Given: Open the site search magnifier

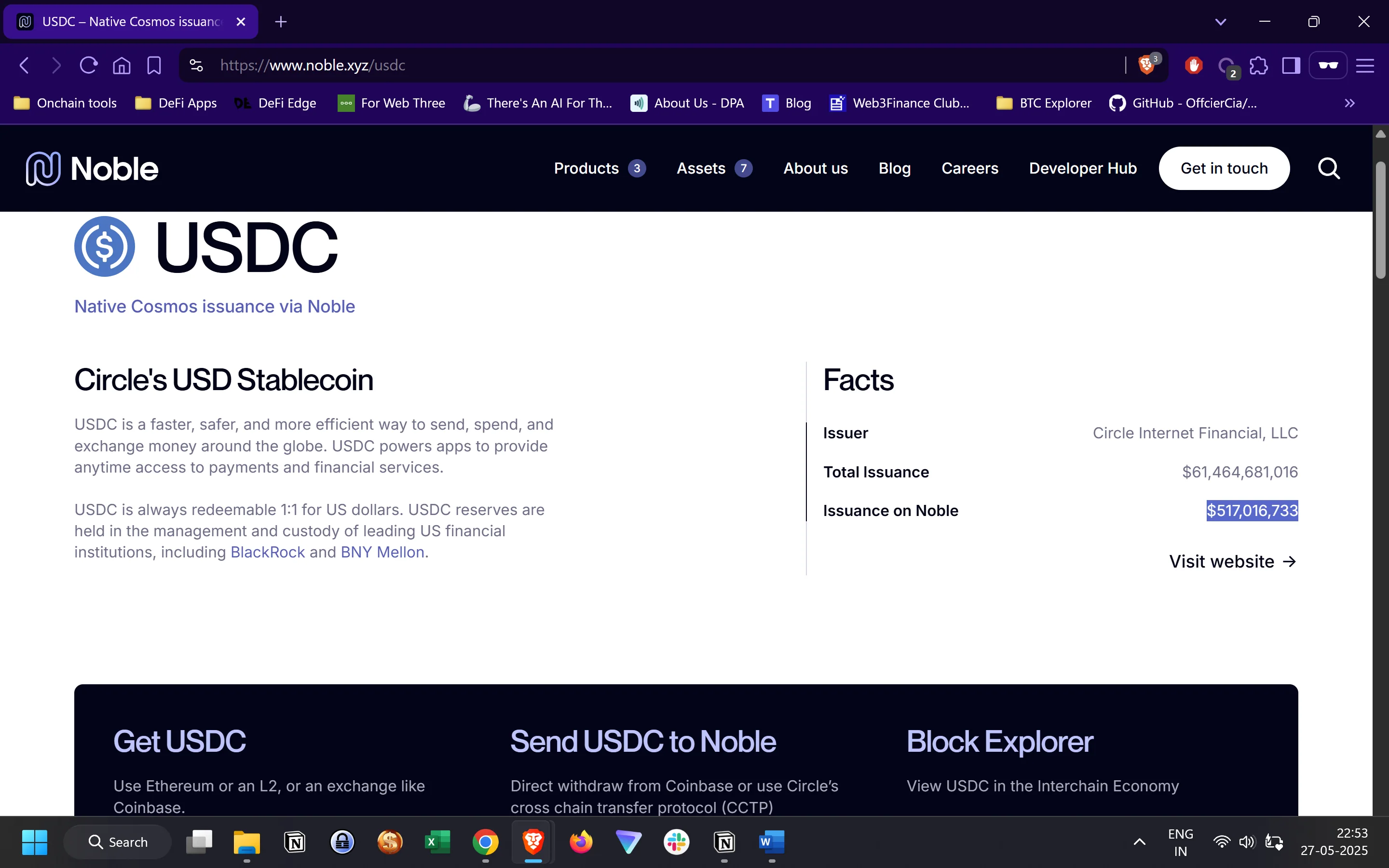Looking at the screenshot, I should click(x=1329, y=168).
